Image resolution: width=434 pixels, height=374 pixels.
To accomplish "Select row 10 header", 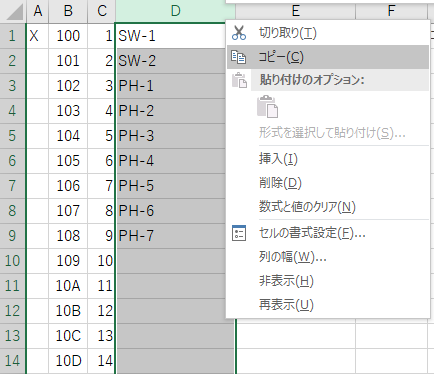I will pos(13,261).
